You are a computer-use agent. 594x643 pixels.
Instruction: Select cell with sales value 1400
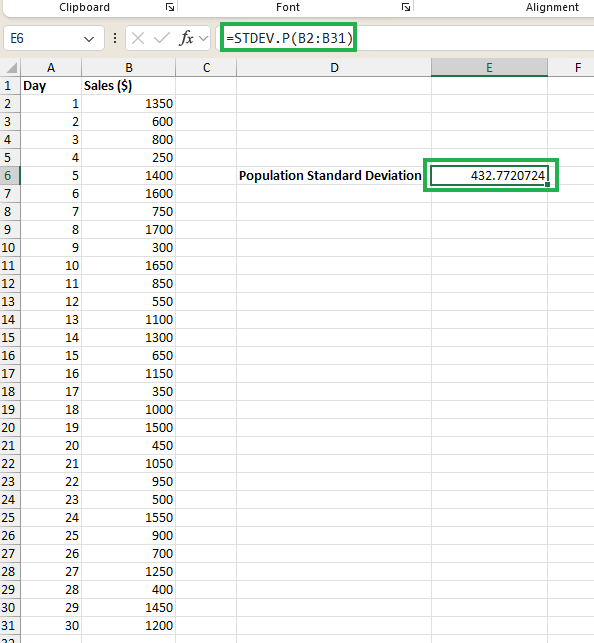(129, 176)
